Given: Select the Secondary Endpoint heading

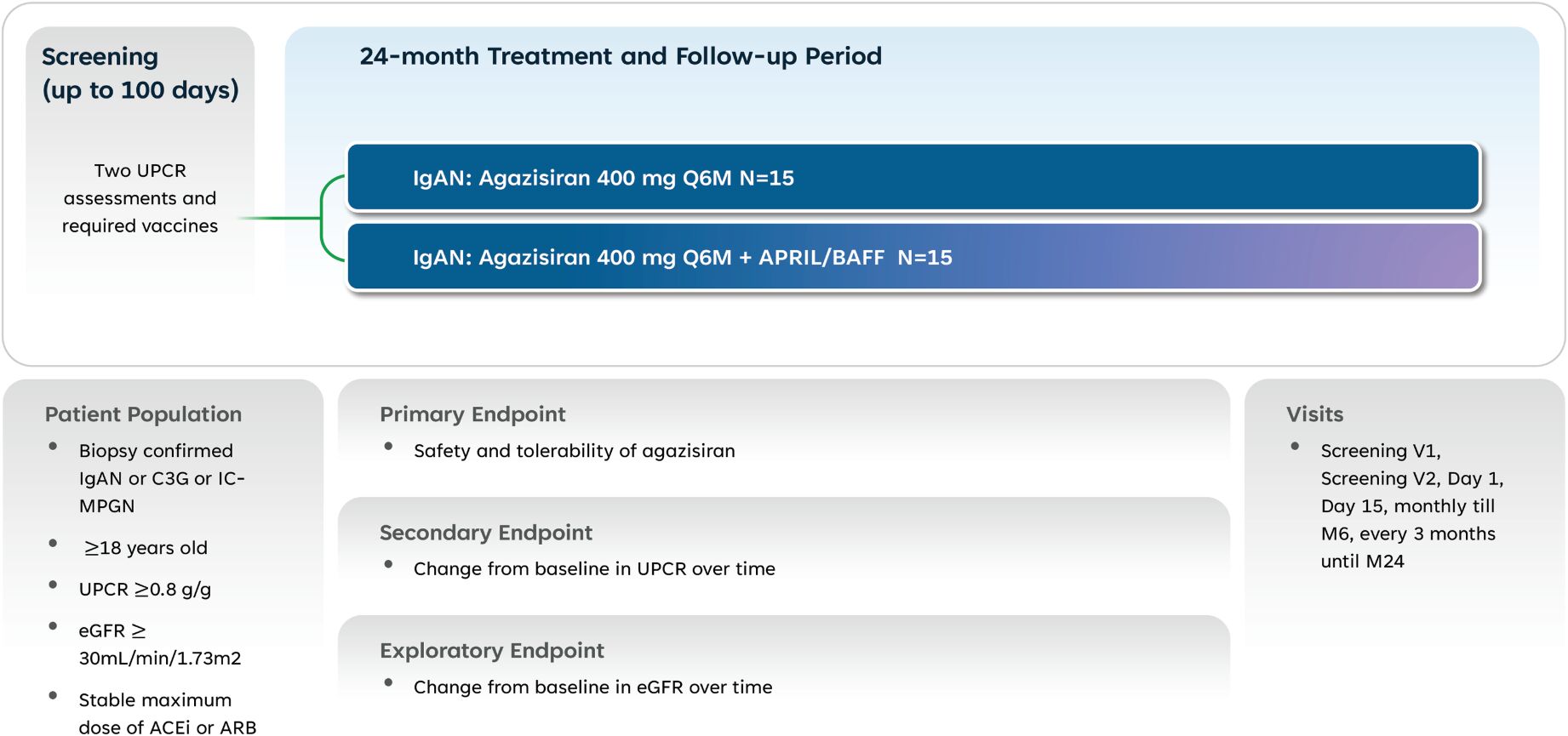Looking at the screenshot, I should [x=486, y=533].
